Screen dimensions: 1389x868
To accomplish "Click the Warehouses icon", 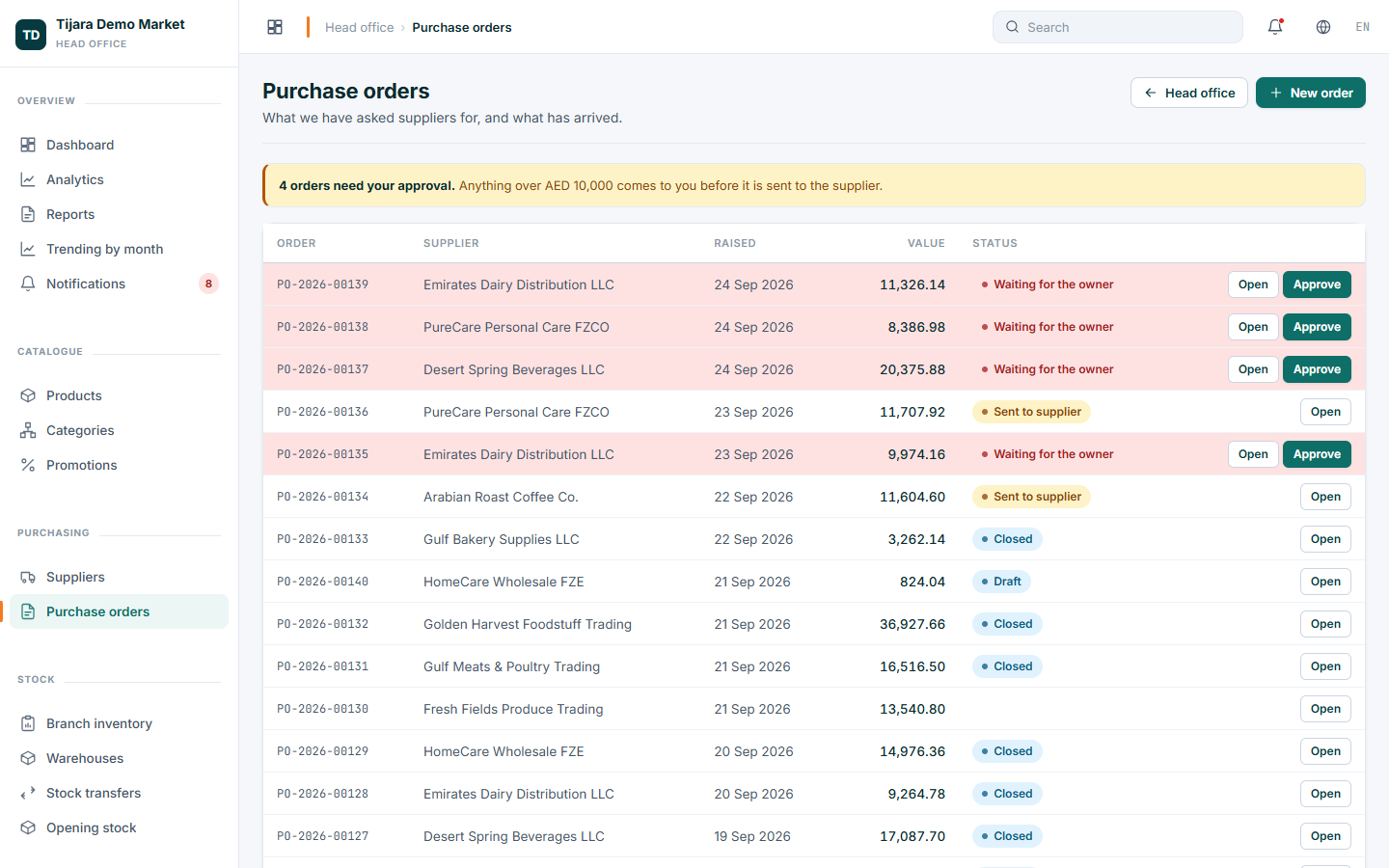I will pos(28,758).
